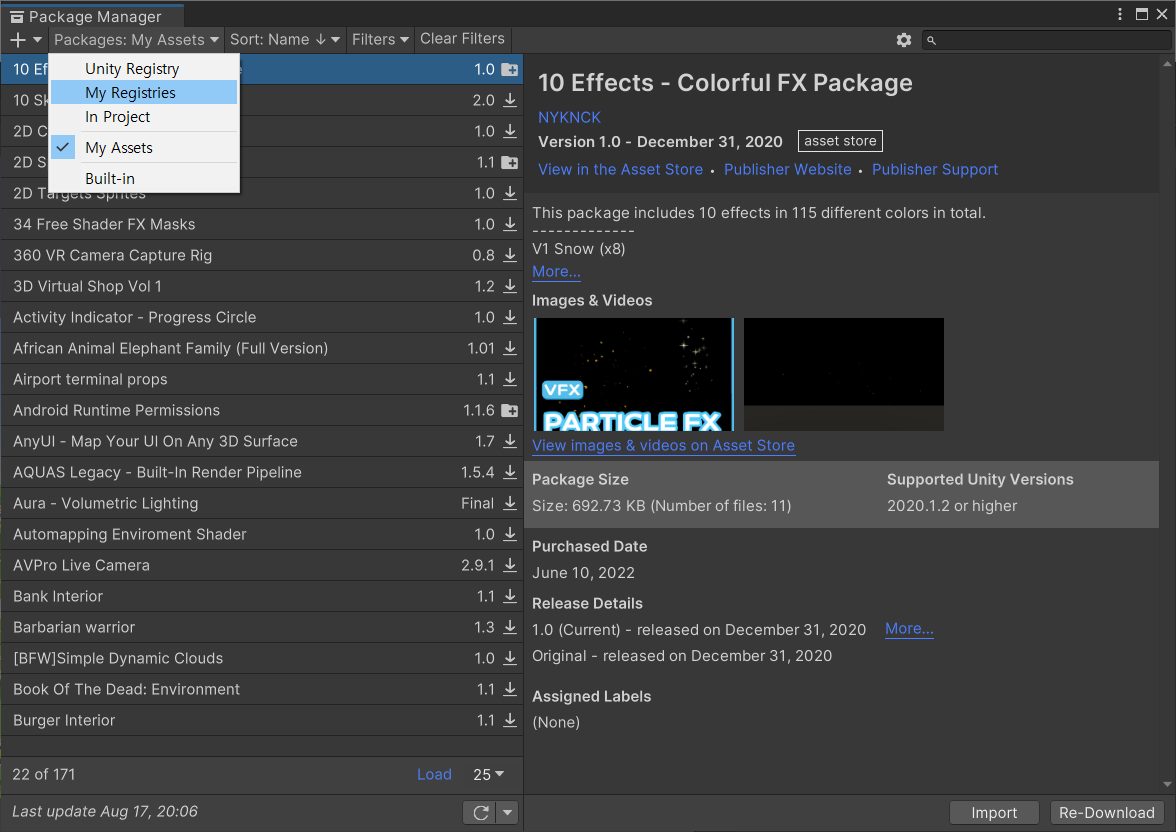This screenshot has height=832, width=1176.
Task: Show more release details via More...
Action: point(909,629)
